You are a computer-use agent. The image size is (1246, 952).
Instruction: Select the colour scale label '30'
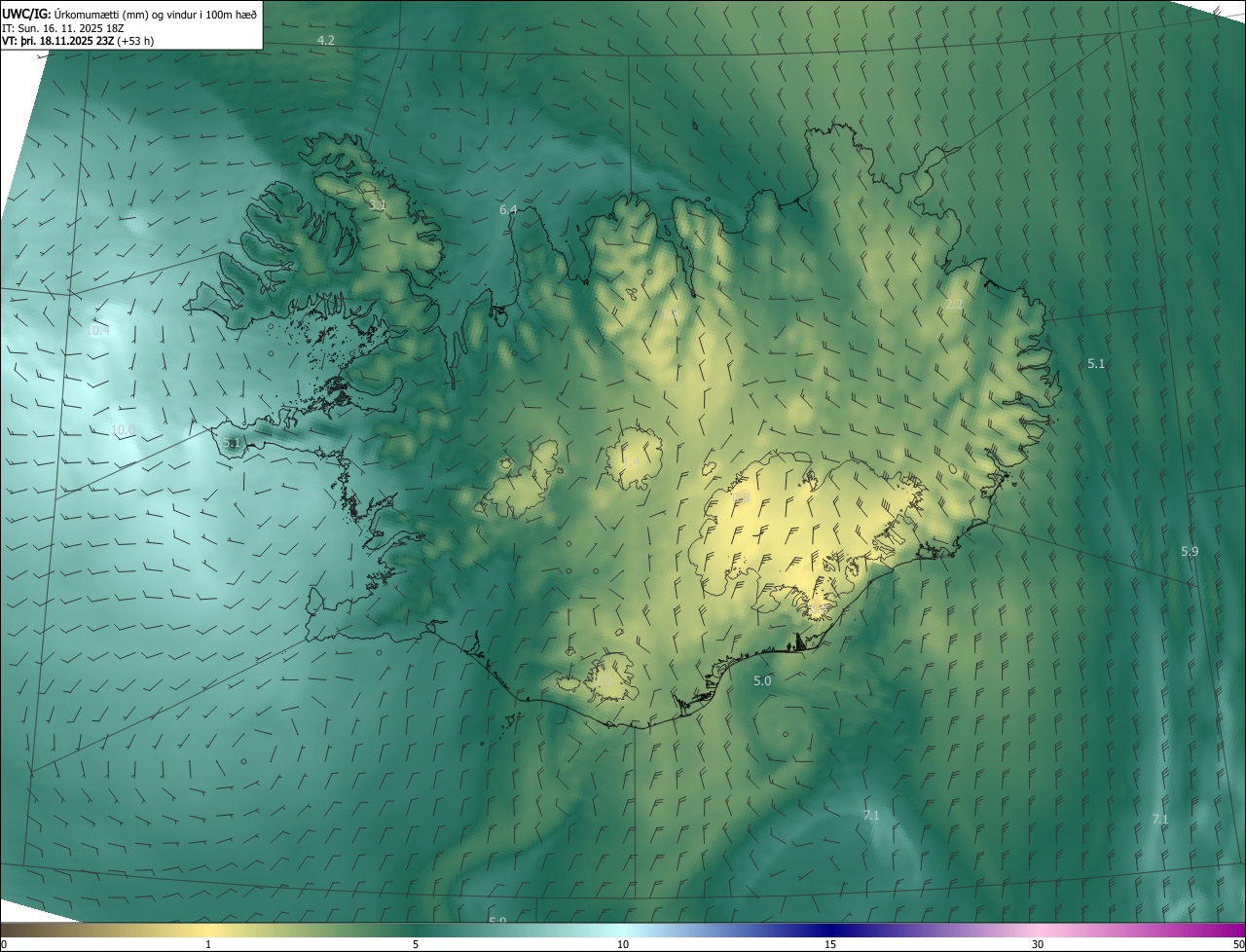click(1038, 944)
